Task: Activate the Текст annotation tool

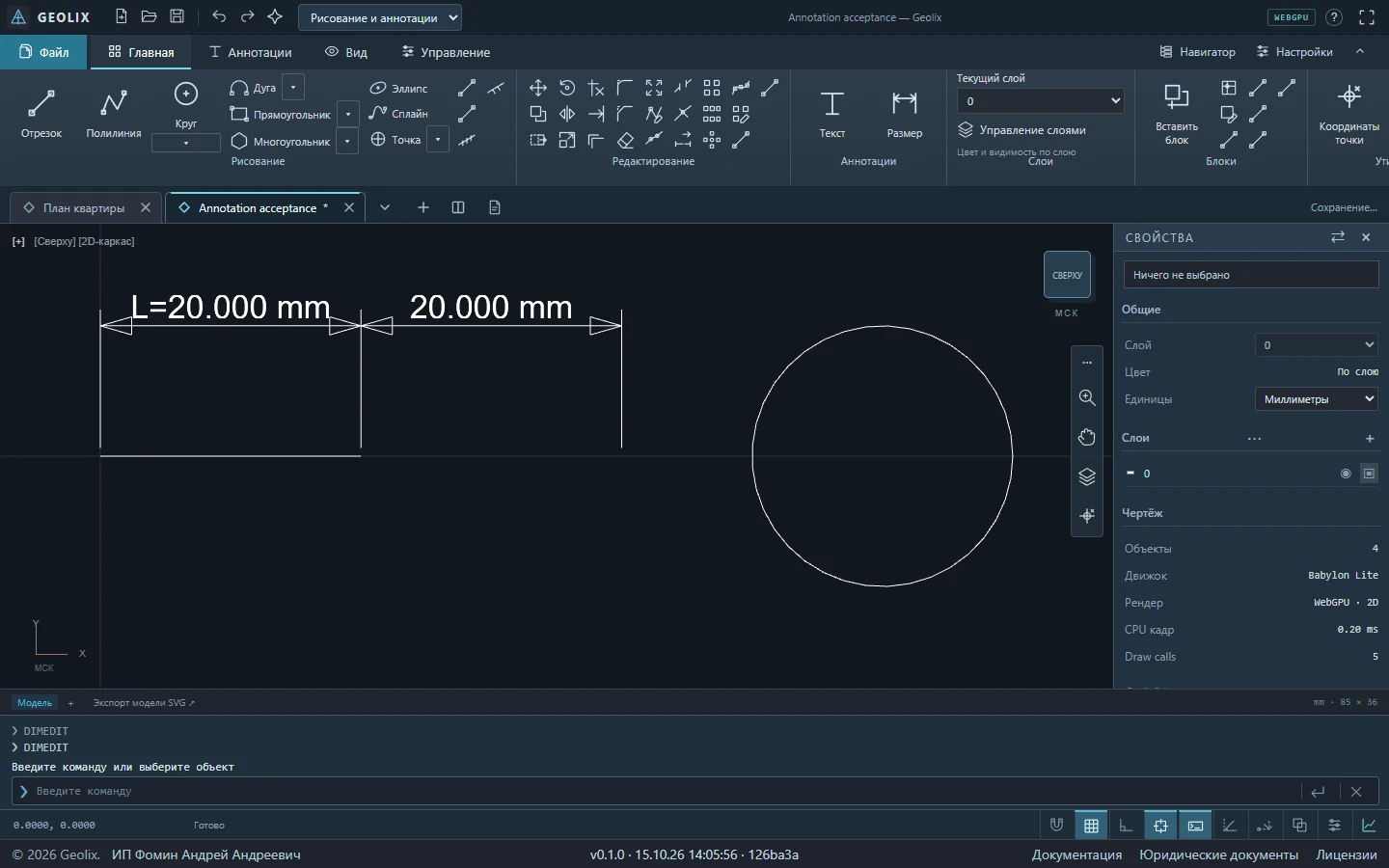Action: pos(831,113)
